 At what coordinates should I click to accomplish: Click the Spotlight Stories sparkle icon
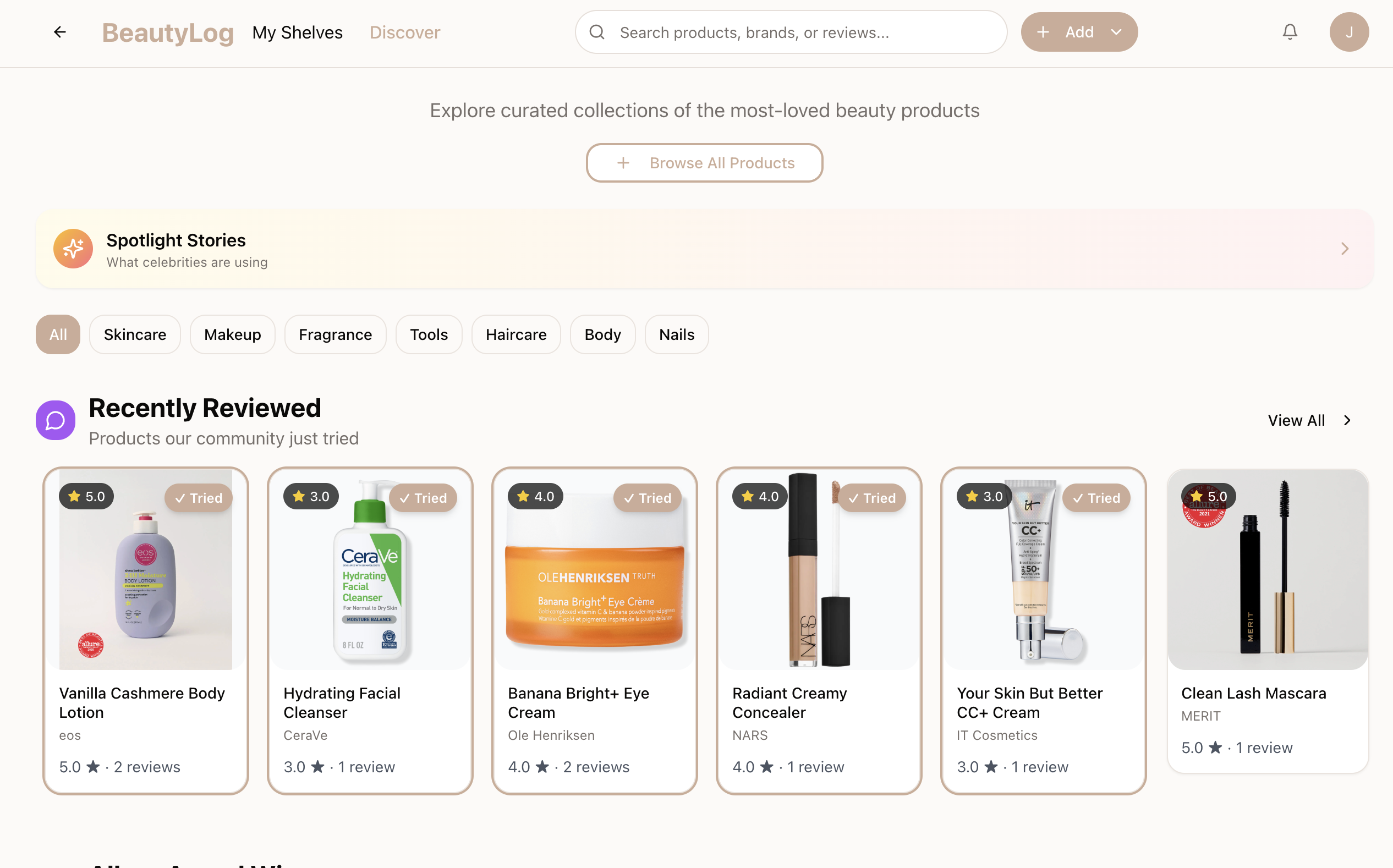click(x=73, y=248)
